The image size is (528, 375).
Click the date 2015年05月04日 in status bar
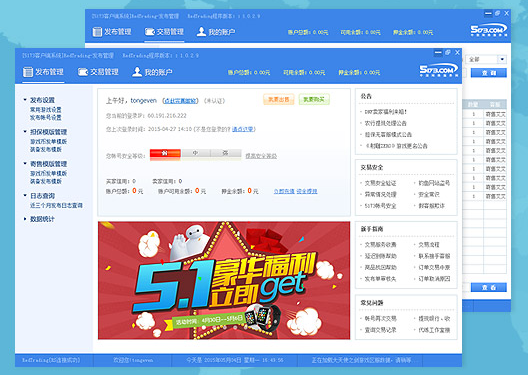[x=222, y=360]
